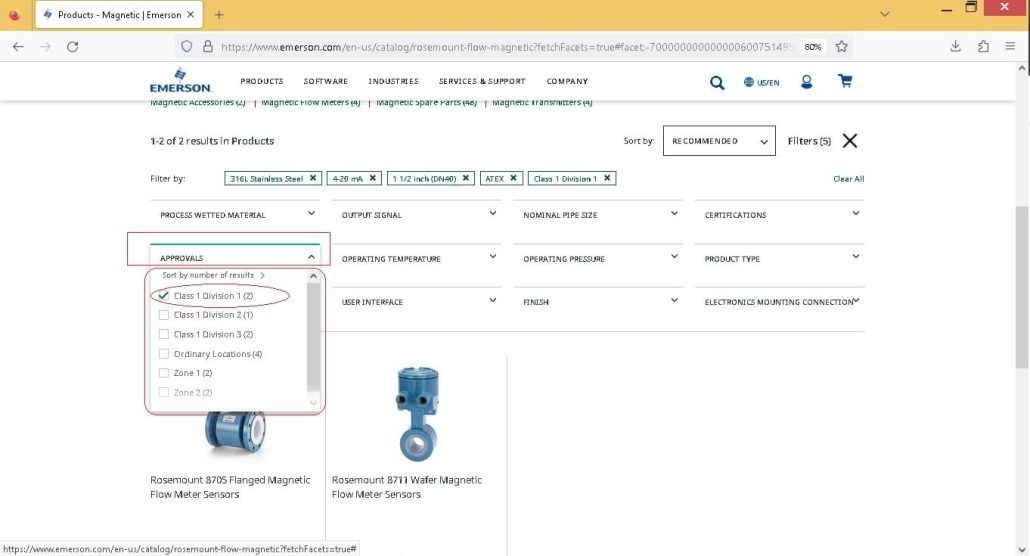The width and height of the screenshot is (1030, 556).
Task: Click the Clear All filters link
Action: pyautogui.click(x=848, y=179)
